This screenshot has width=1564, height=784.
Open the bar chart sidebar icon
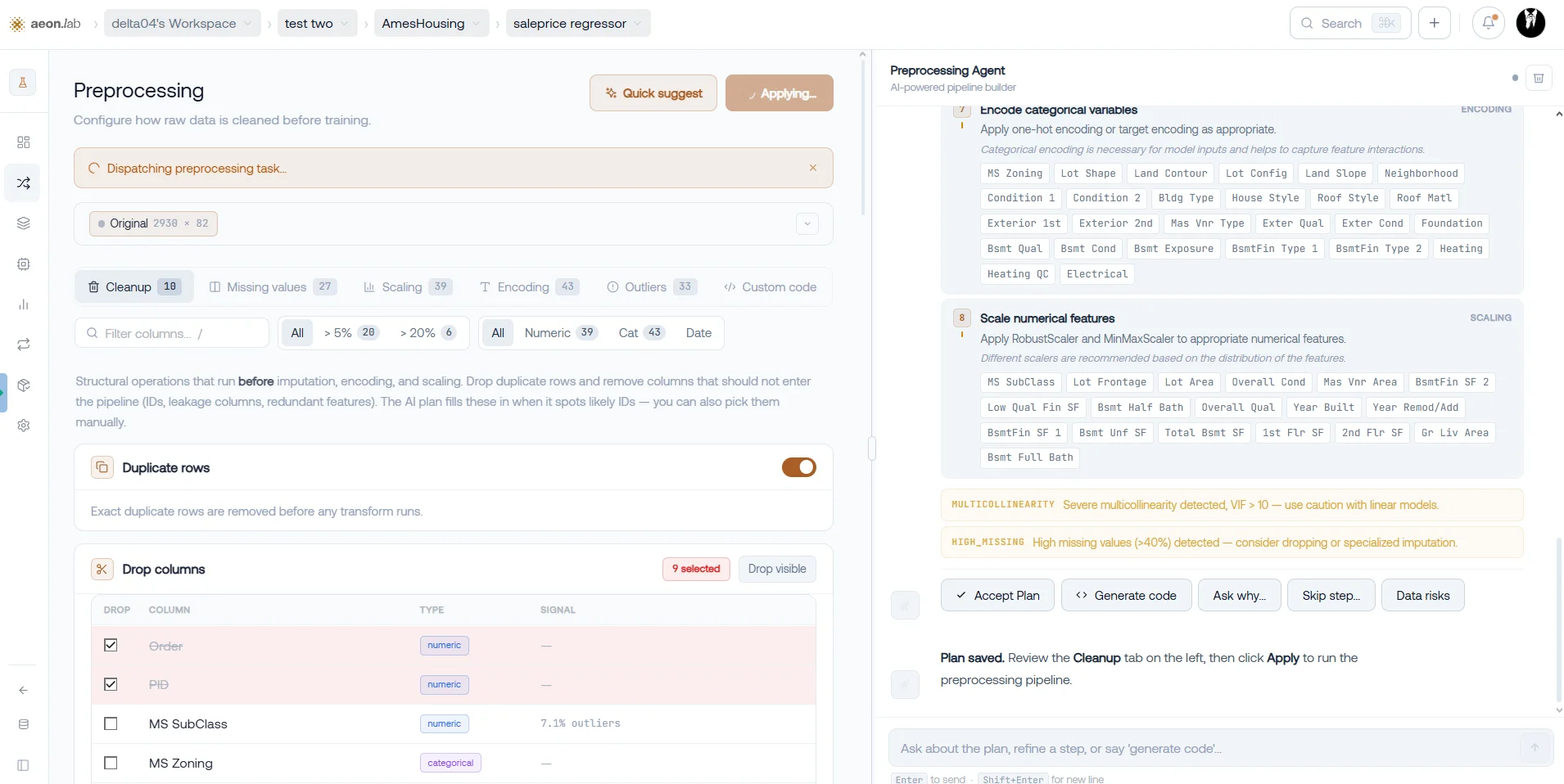24,304
